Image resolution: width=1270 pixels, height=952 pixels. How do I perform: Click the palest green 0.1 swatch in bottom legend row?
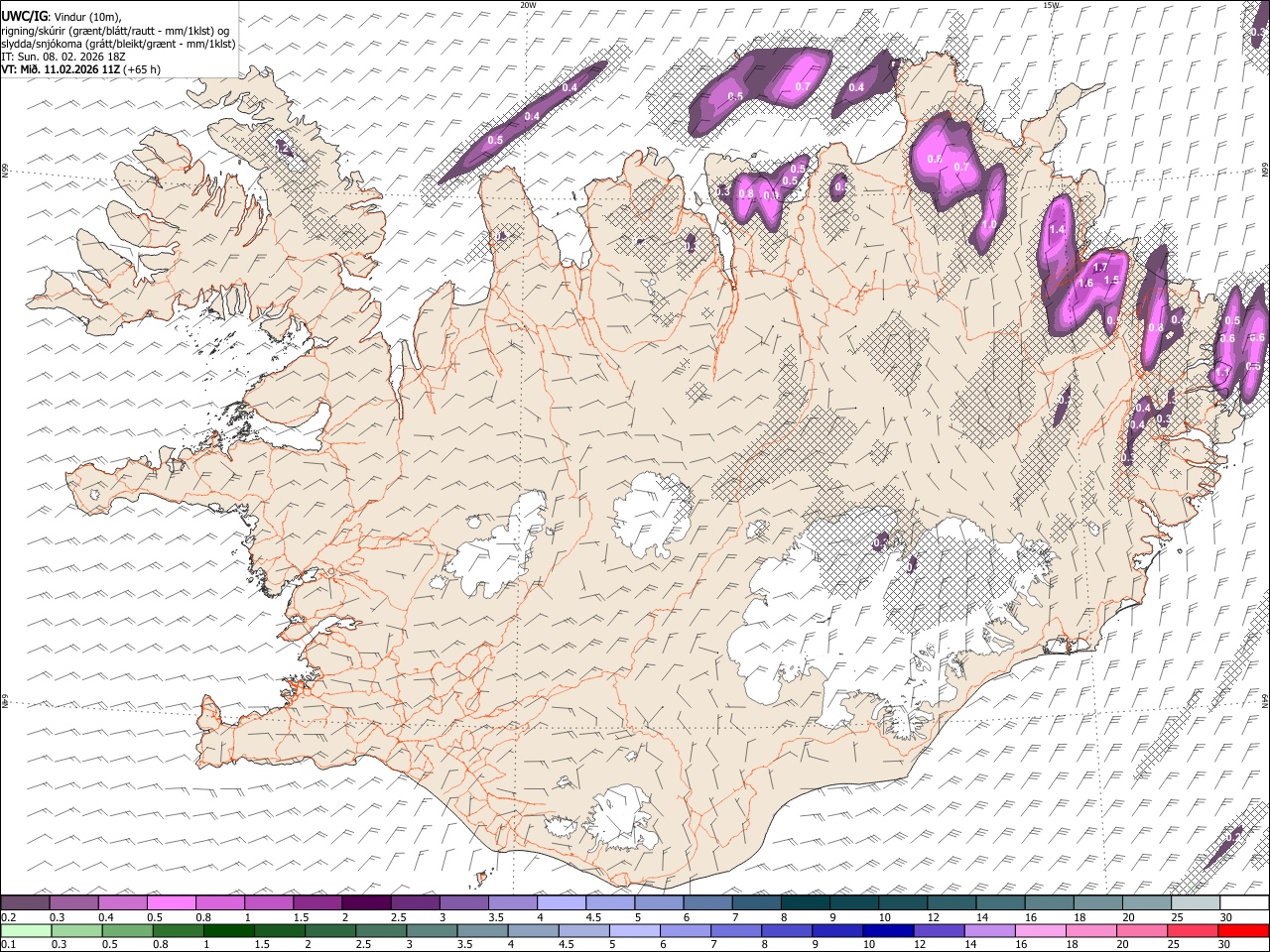pyautogui.click(x=26, y=930)
